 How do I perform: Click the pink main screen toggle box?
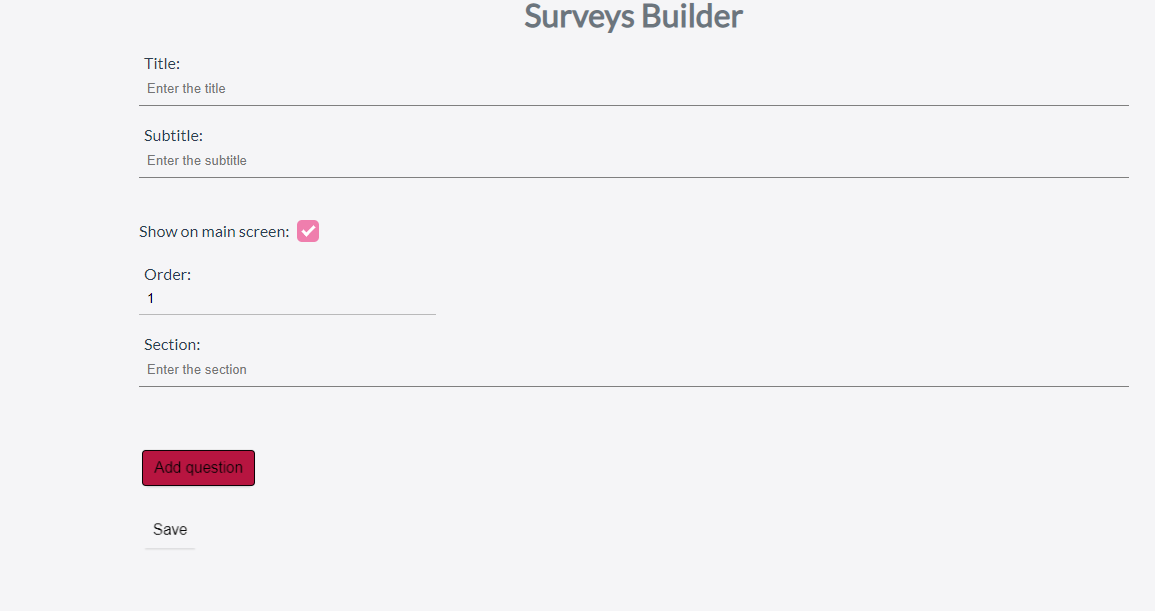click(308, 231)
